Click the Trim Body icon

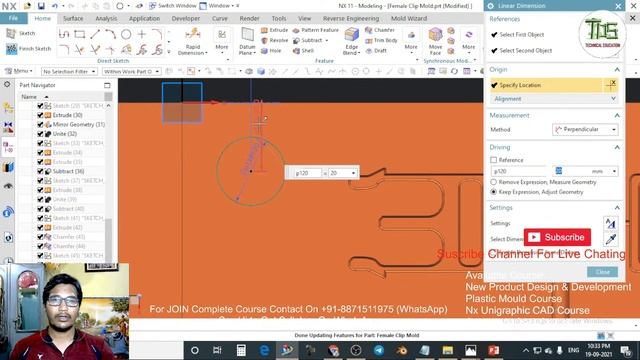click(x=369, y=40)
